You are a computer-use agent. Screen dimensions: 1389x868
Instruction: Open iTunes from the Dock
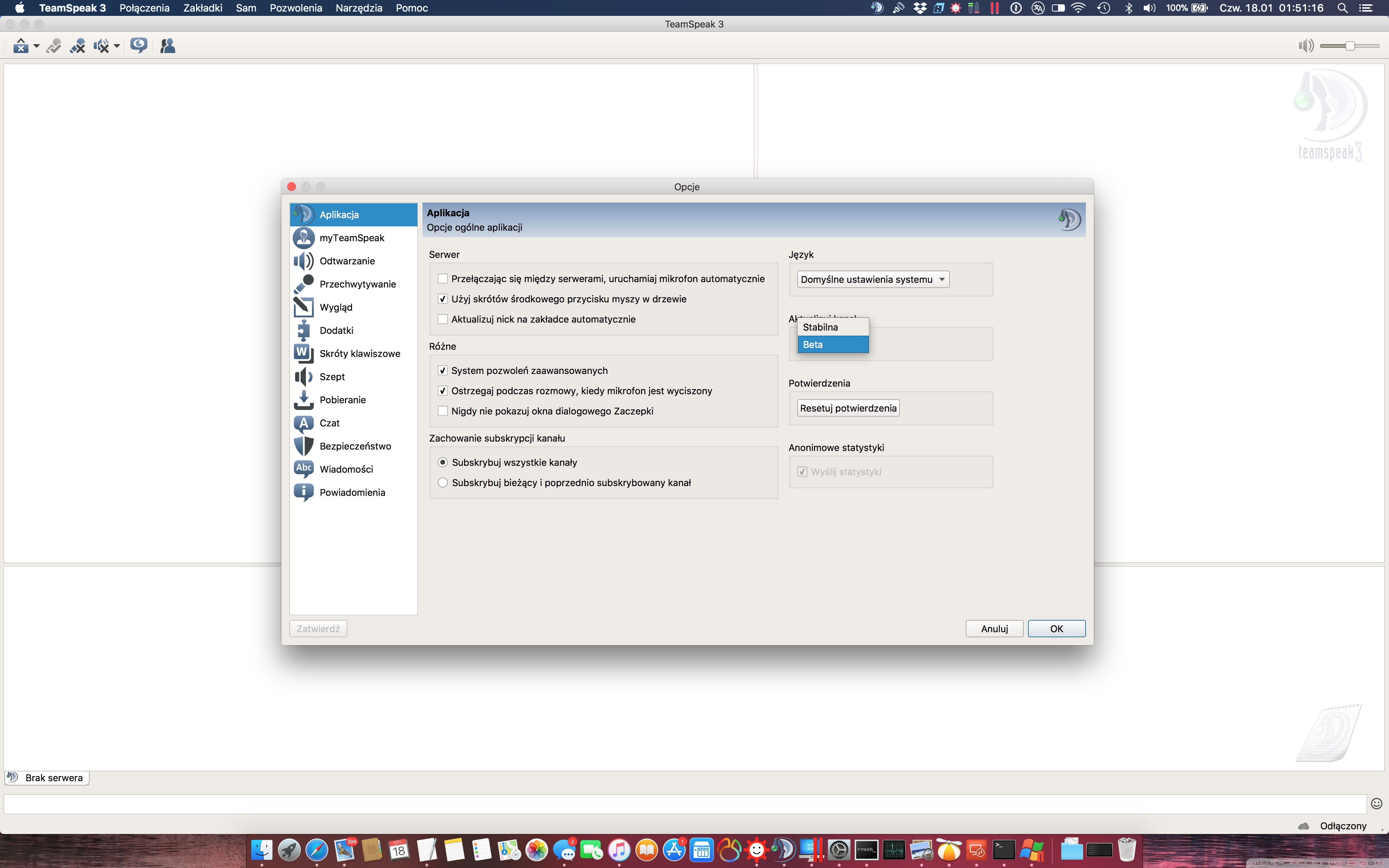click(x=619, y=850)
